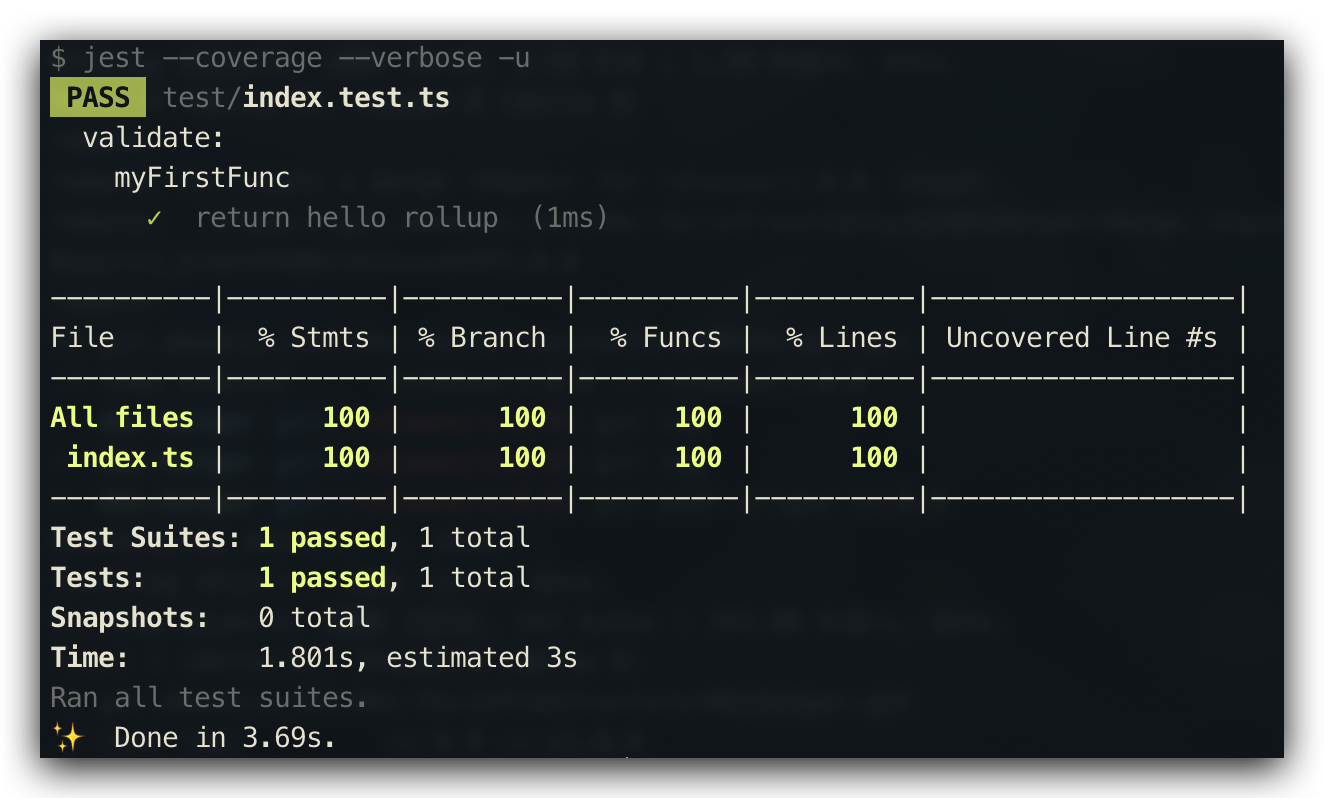
Task: Click the Snapshots 0 total line
Action: tap(210, 618)
